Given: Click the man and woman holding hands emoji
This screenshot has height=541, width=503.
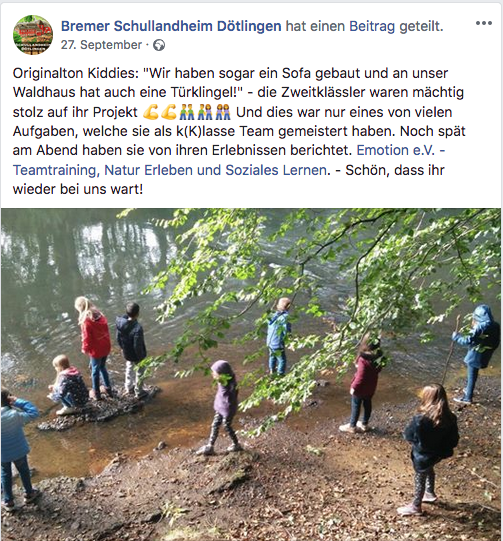Looking at the screenshot, I should point(205,112).
